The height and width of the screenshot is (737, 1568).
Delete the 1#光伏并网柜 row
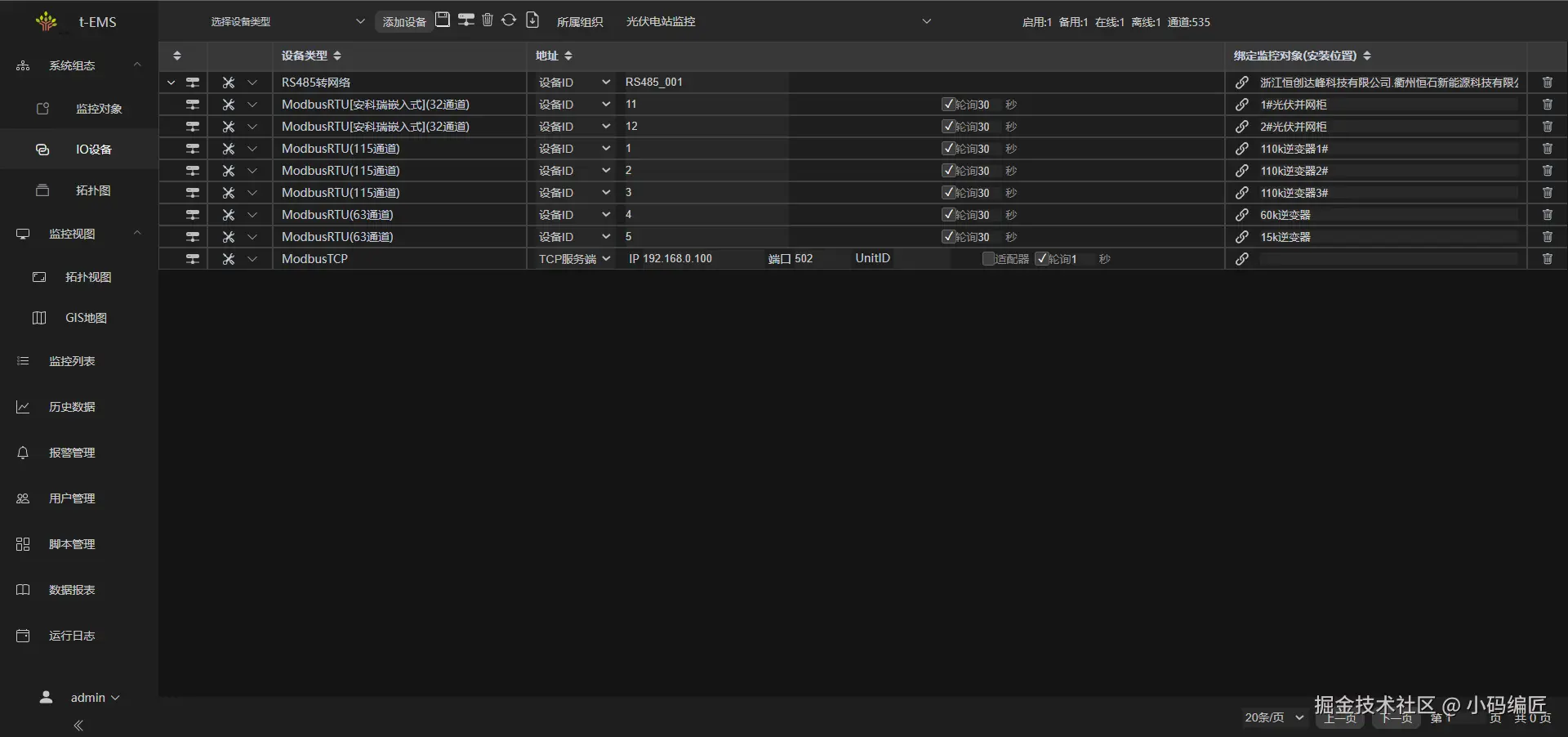pos(1547,105)
